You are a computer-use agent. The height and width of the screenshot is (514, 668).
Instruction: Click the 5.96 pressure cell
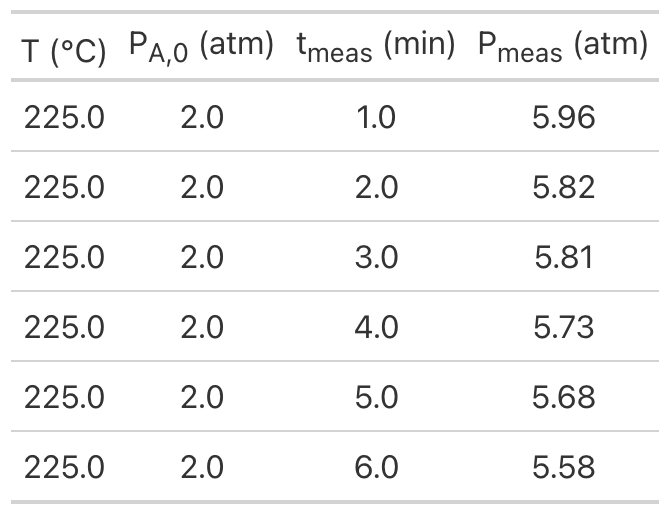click(x=563, y=117)
